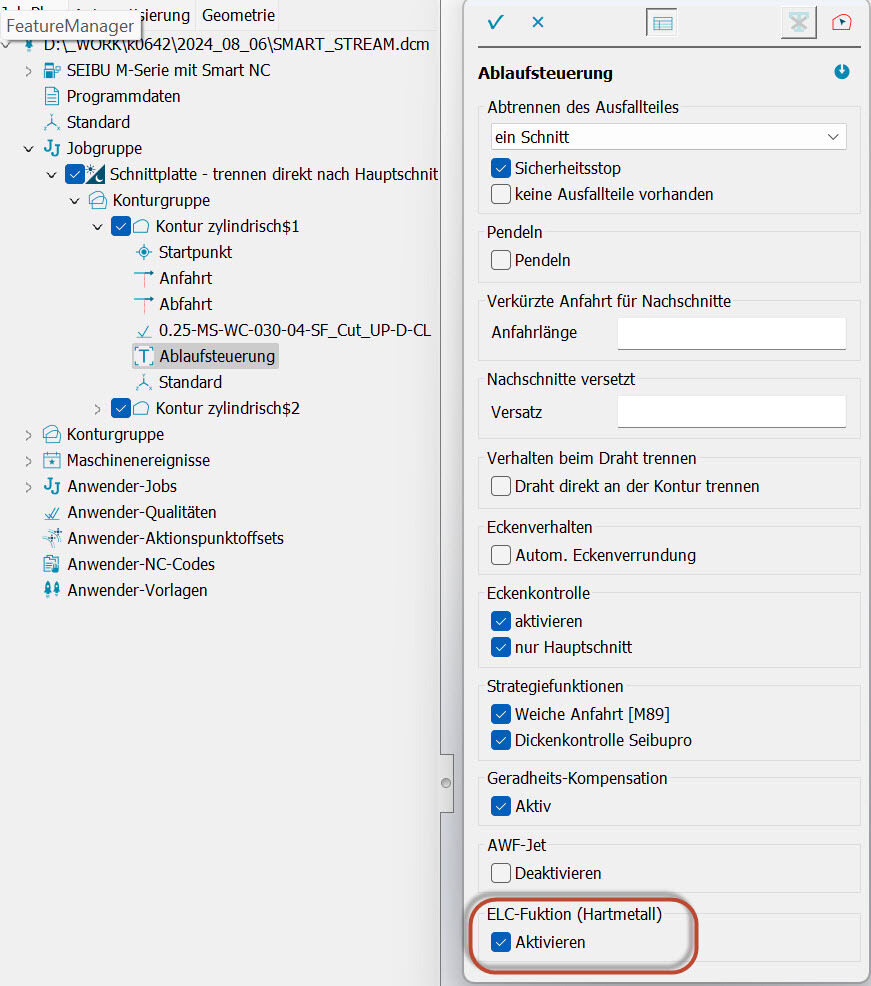
Task: Uncheck ELC-Funktion Aktivieren checkbox
Action: coord(501,942)
